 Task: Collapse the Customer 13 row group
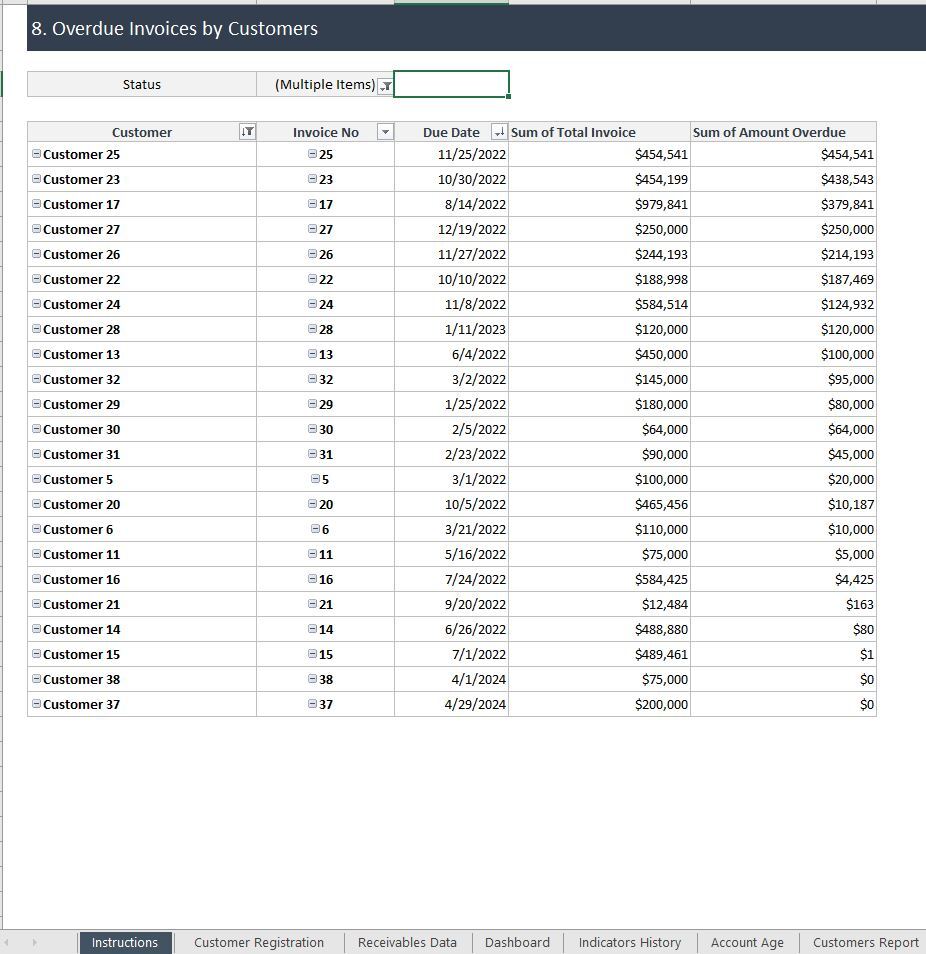37,353
